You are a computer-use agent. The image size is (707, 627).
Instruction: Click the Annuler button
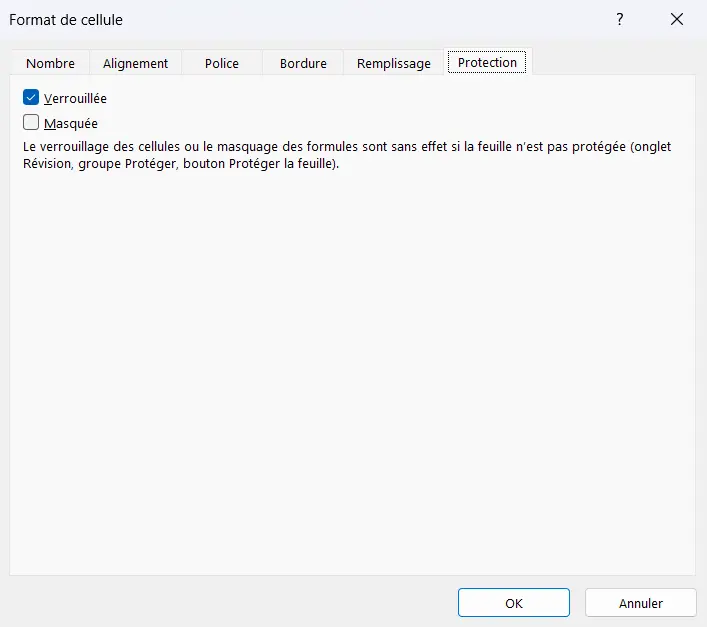pos(641,603)
